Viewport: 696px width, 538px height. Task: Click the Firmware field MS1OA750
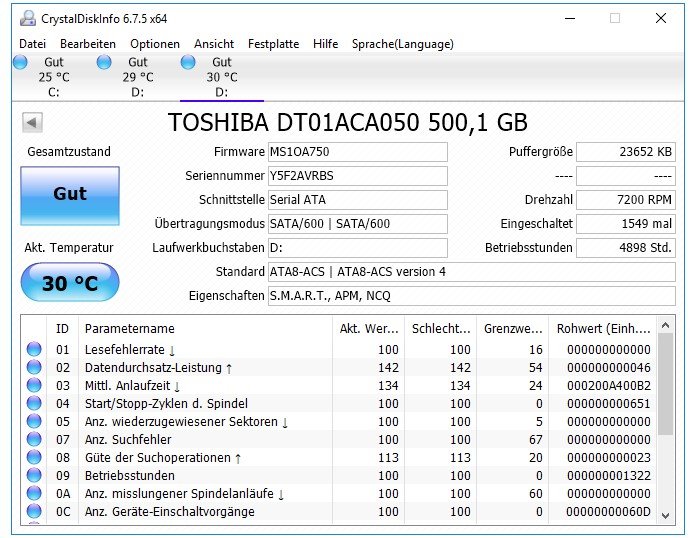[x=358, y=152]
